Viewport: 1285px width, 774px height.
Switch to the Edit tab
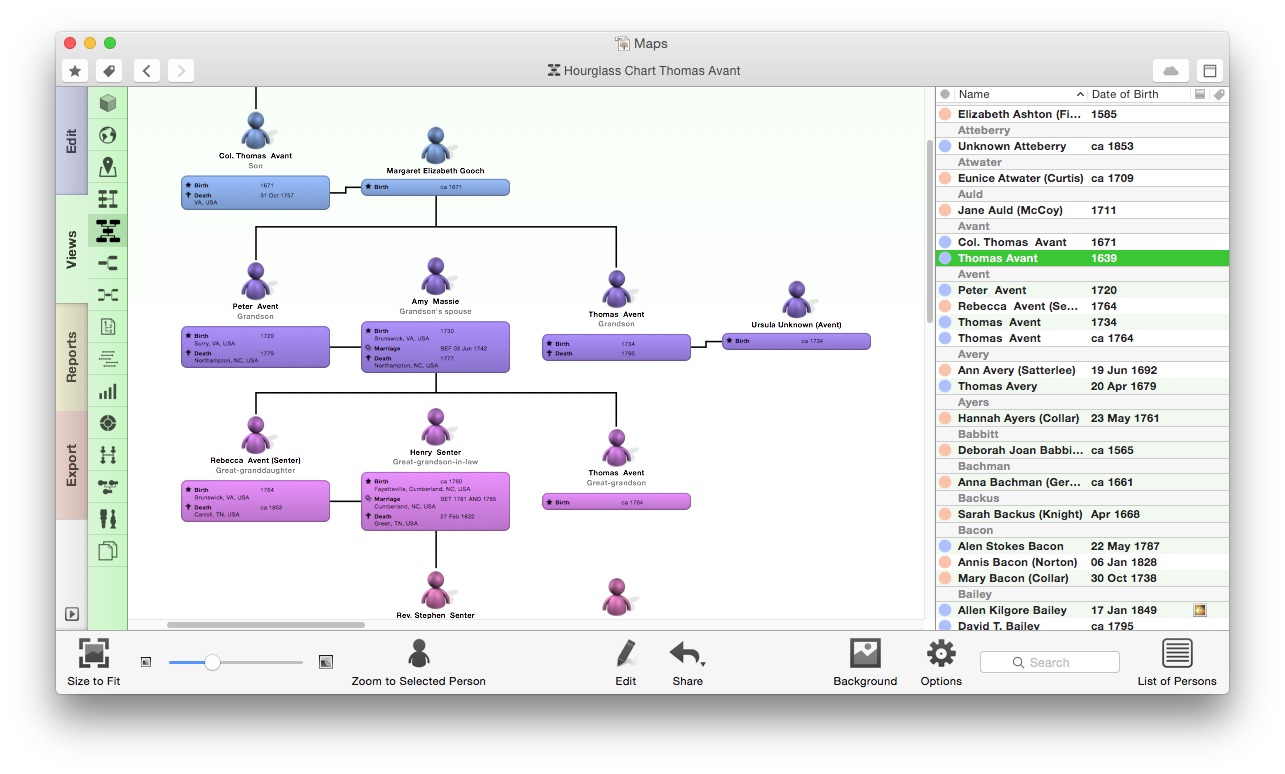coord(72,141)
